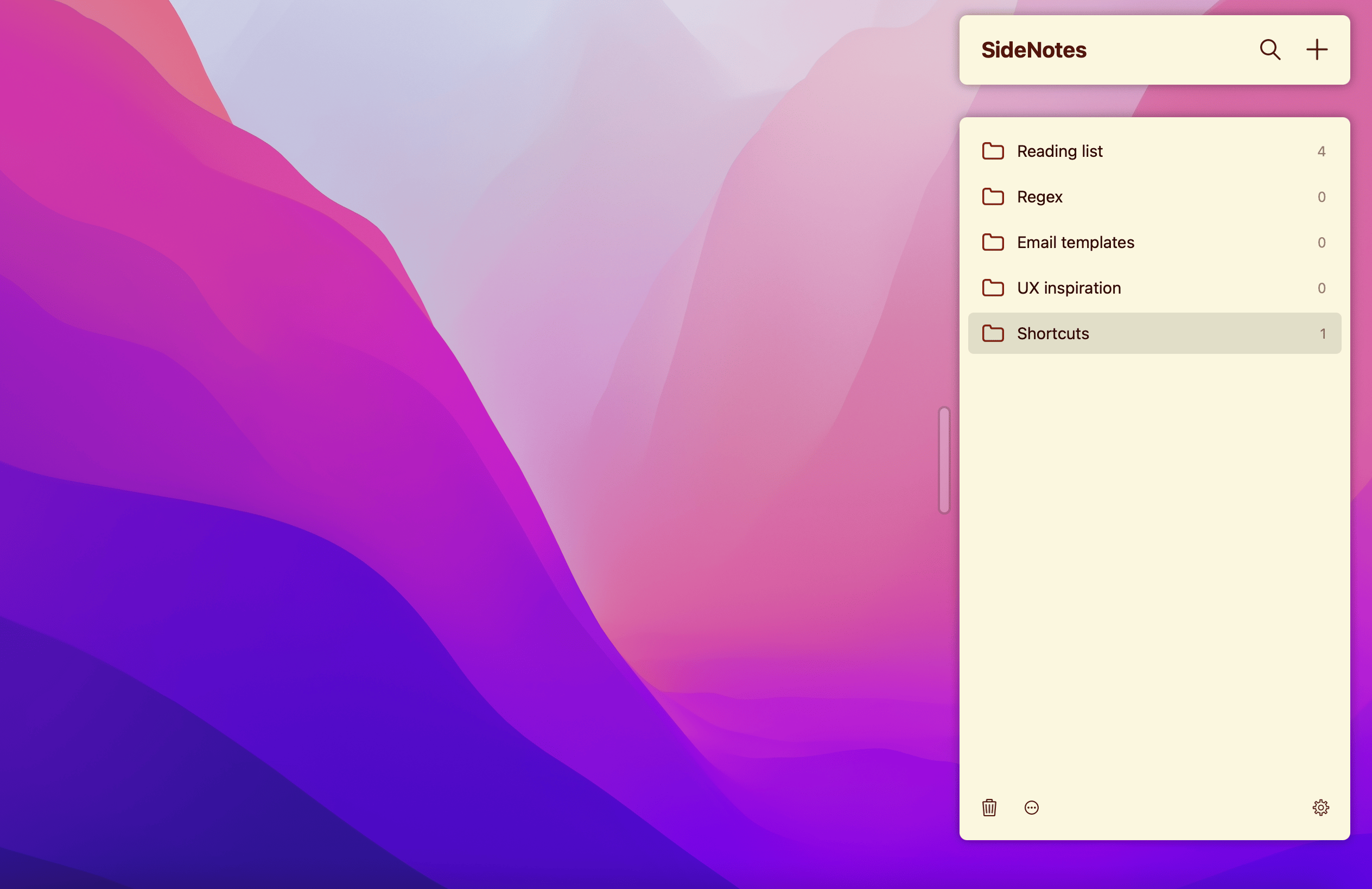The image size is (1372, 889).
Task: Click note count 4 of Reading list
Action: point(1322,151)
